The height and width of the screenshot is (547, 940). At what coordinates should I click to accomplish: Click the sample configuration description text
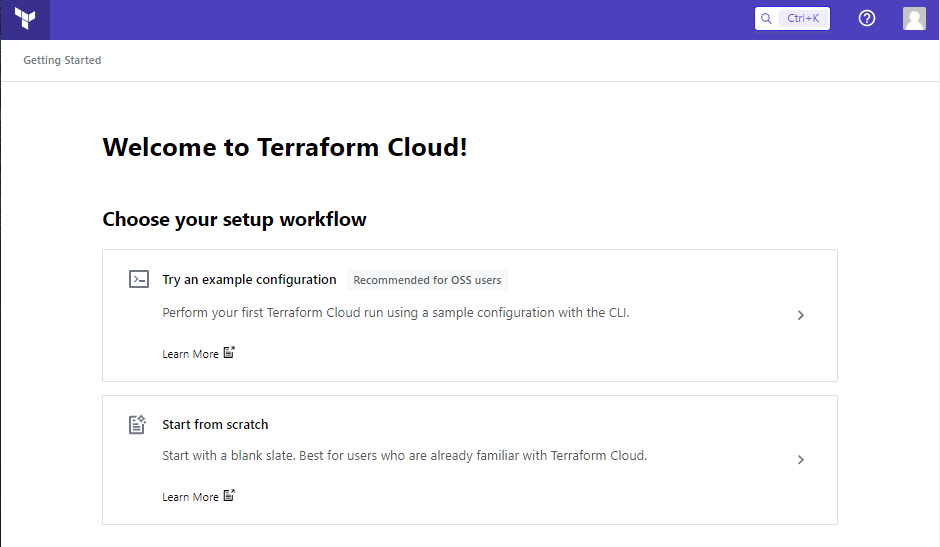pos(396,312)
